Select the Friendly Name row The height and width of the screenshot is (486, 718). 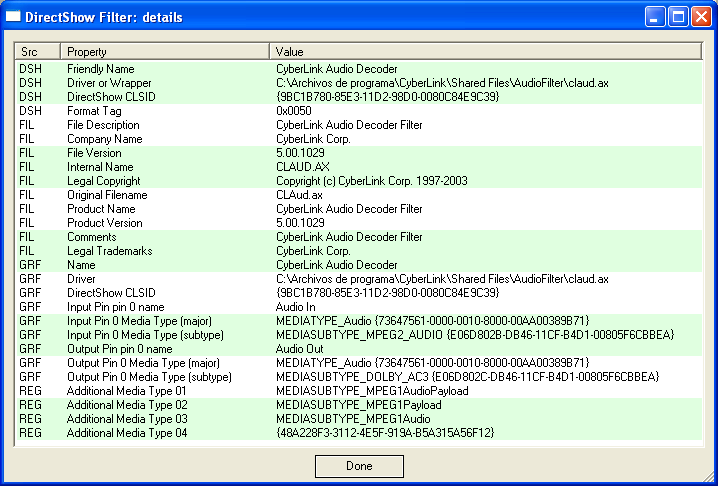(359, 69)
